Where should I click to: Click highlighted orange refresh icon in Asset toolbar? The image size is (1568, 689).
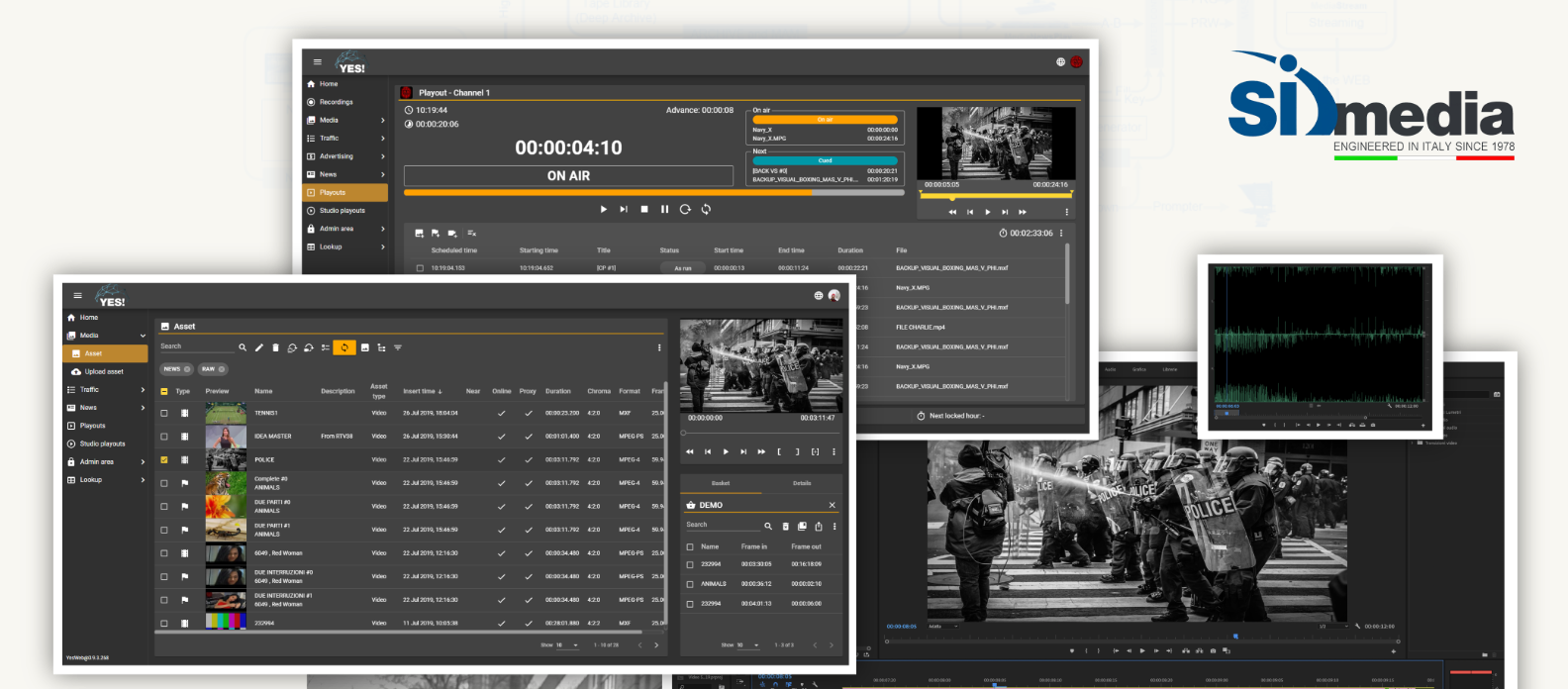[x=343, y=347]
